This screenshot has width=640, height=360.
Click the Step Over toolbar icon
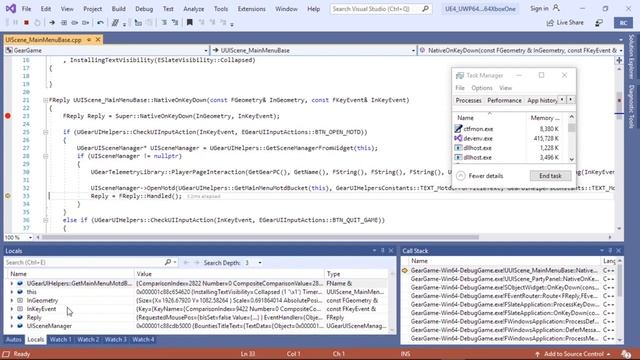[75, 23]
